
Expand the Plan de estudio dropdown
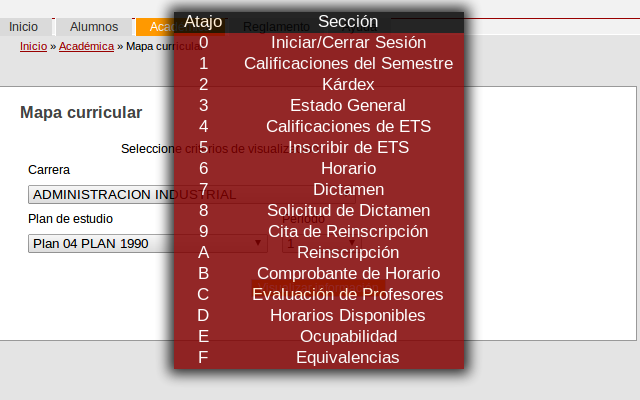click(x=148, y=243)
